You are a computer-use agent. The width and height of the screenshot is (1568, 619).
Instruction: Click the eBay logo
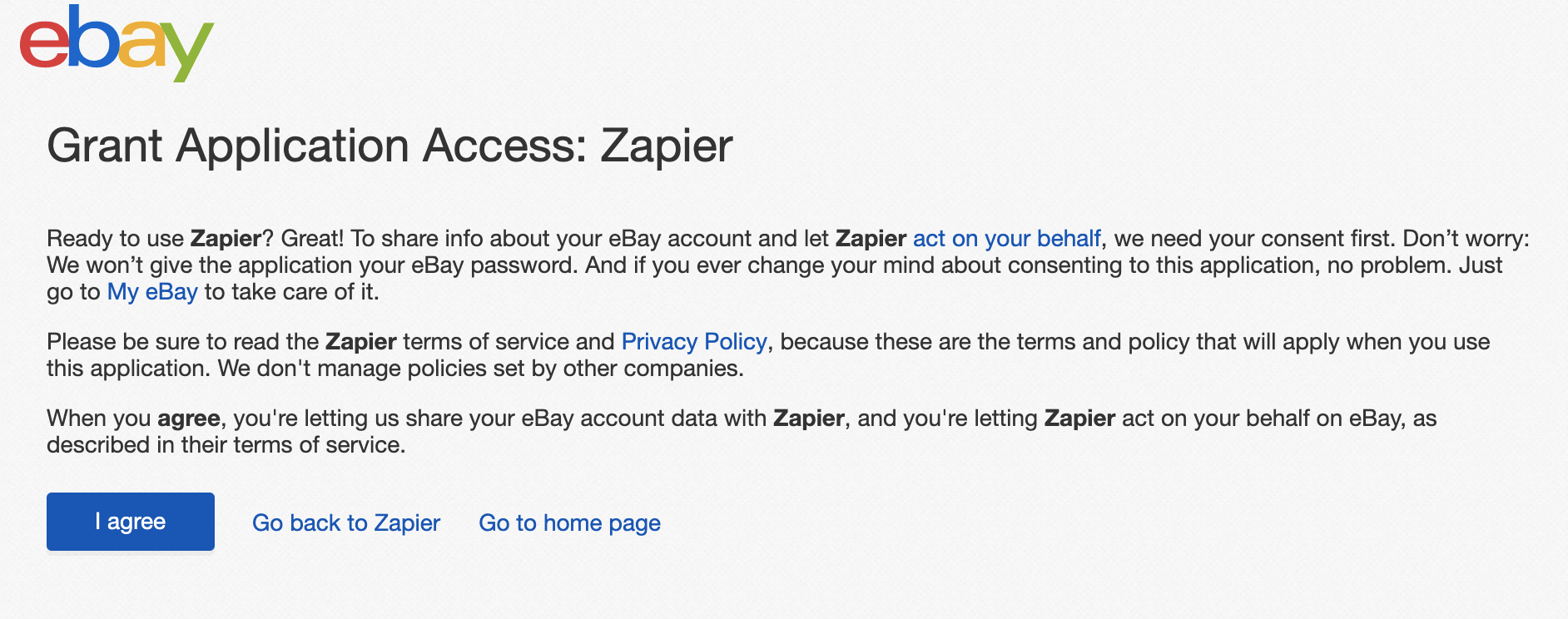[x=117, y=43]
